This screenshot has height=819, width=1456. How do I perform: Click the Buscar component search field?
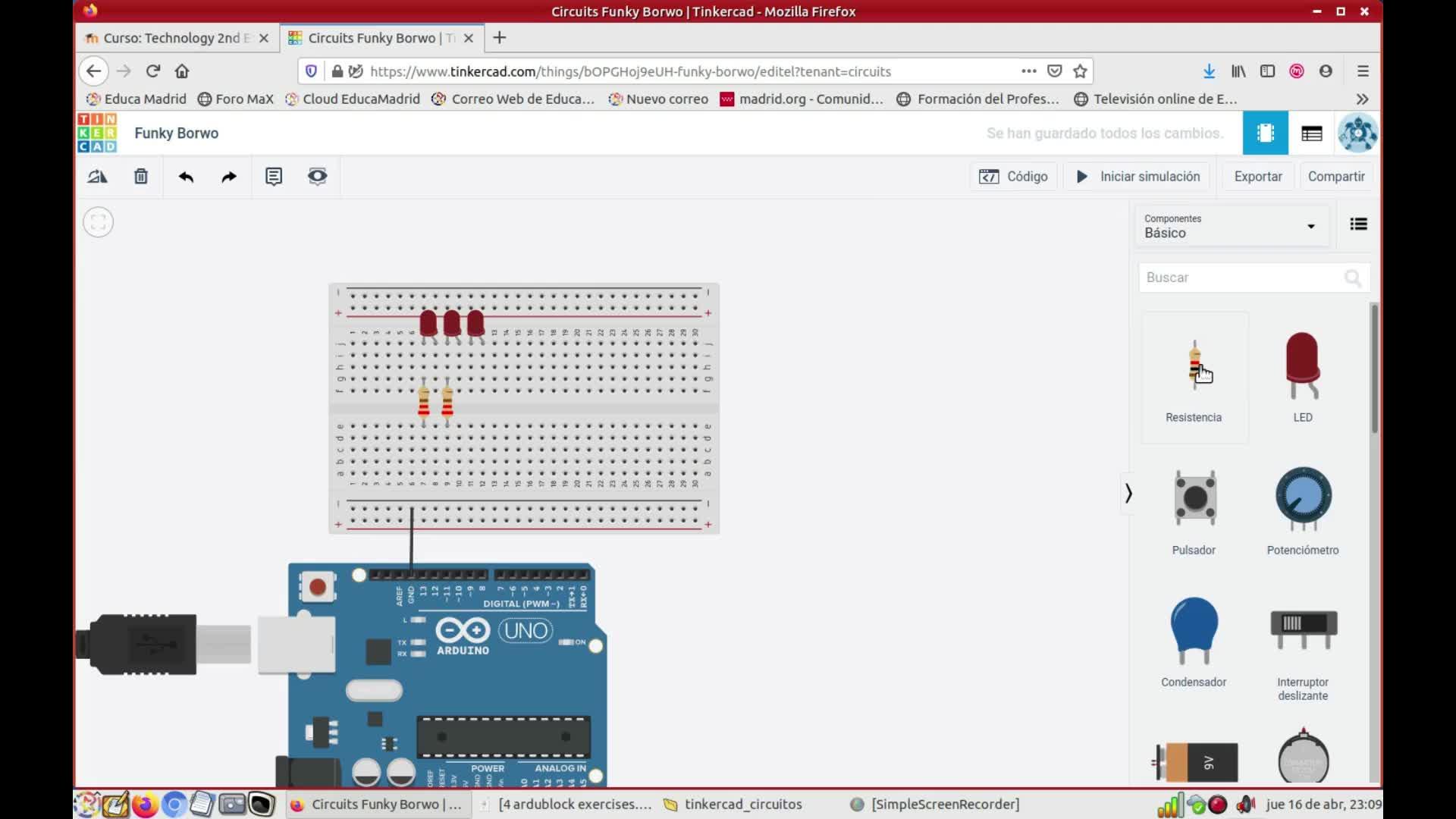[x=1242, y=278]
